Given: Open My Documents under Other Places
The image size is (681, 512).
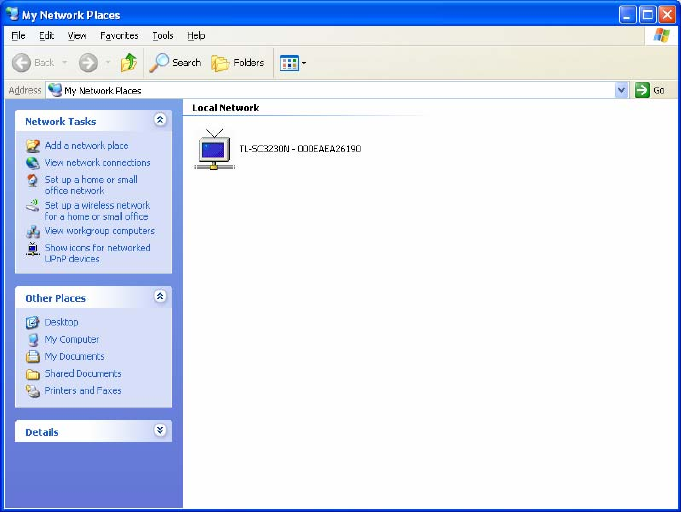Looking at the screenshot, I should [x=74, y=357].
